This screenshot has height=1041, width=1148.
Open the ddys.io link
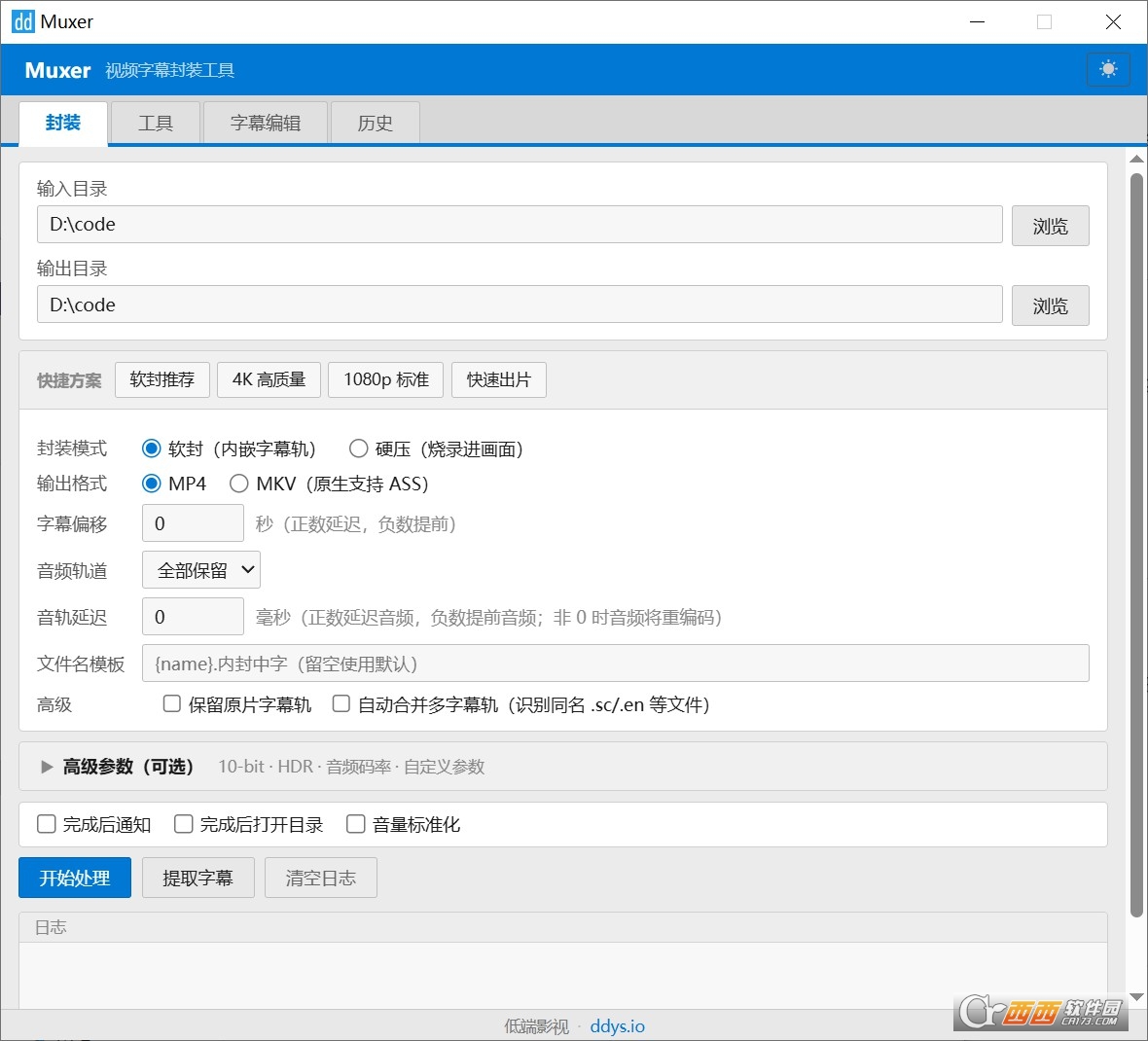tap(617, 1026)
